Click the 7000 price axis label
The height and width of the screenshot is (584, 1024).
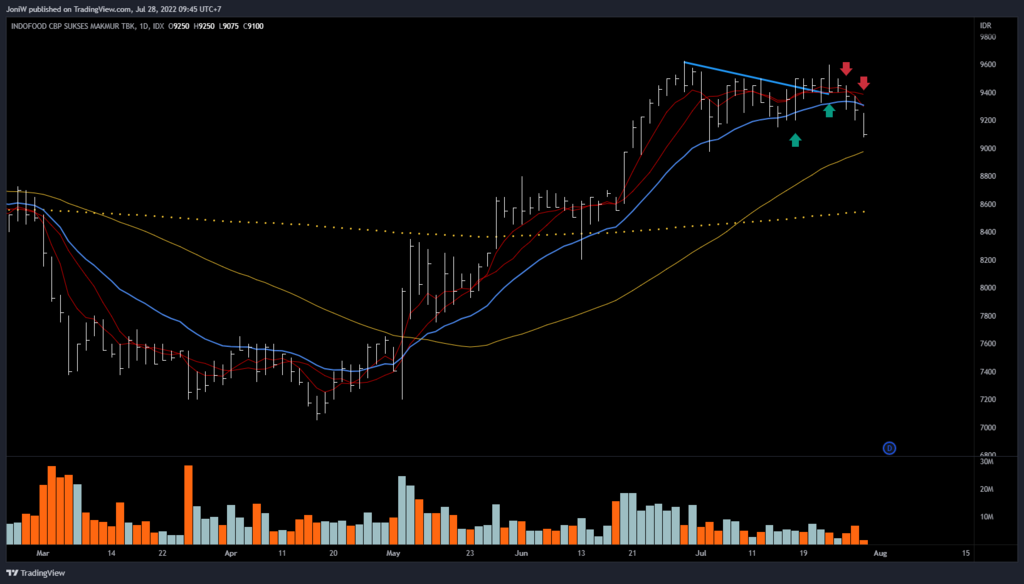(988, 428)
